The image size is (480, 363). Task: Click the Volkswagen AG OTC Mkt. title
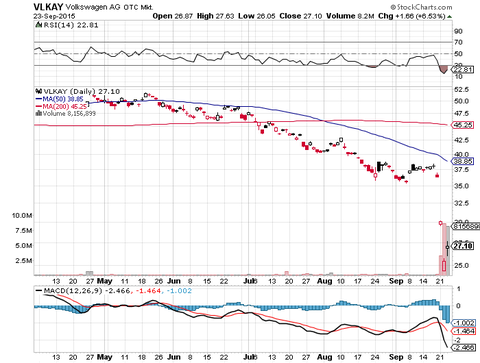click(109, 7)
